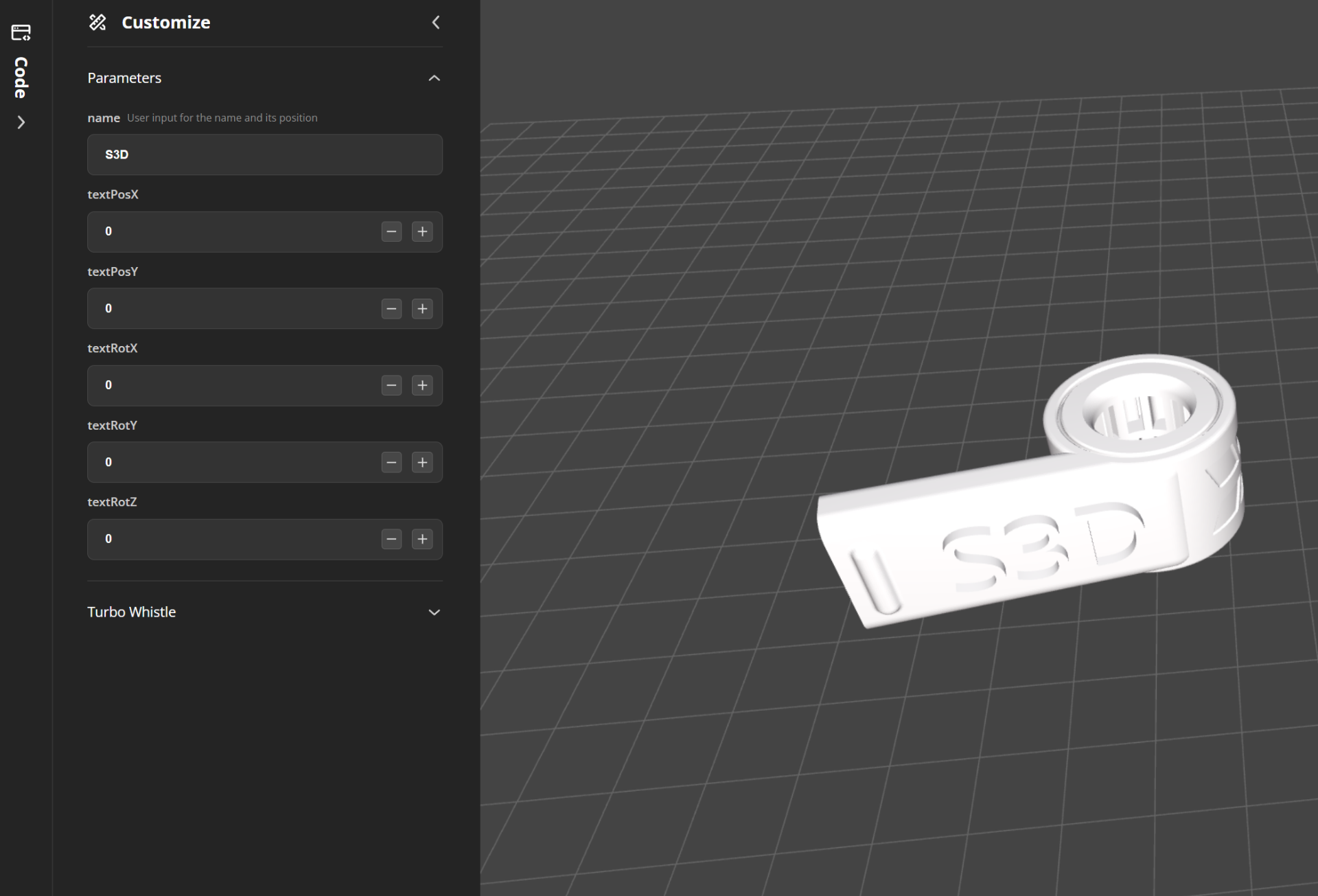Viewport: 1318px width, 896px height.
Task: Increase textPosX with the plus button
Action: (x=422, y=232)
